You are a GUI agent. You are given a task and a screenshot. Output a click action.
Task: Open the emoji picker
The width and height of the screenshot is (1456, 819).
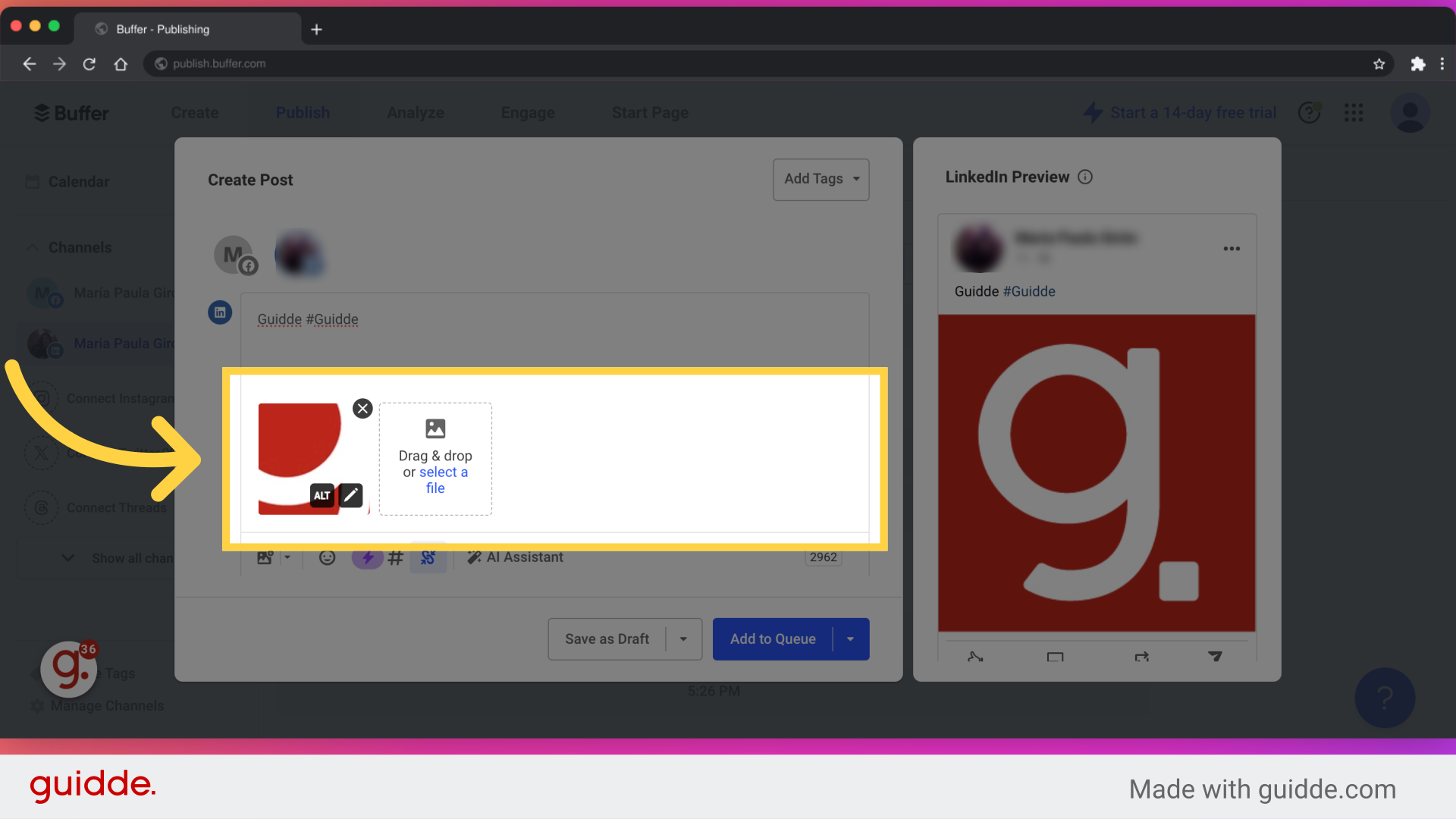point(327,557)
